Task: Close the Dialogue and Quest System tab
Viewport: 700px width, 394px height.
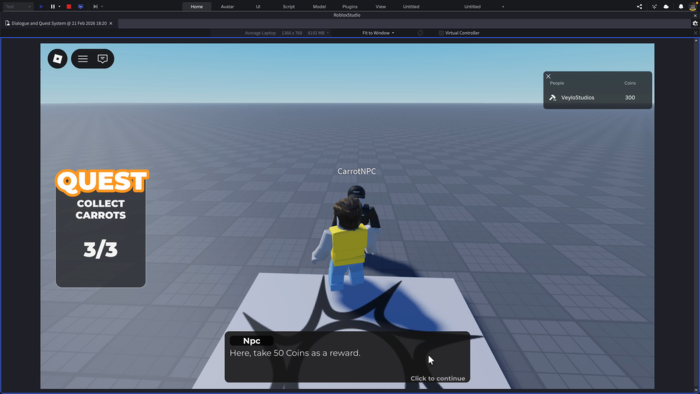Action: 111,23
